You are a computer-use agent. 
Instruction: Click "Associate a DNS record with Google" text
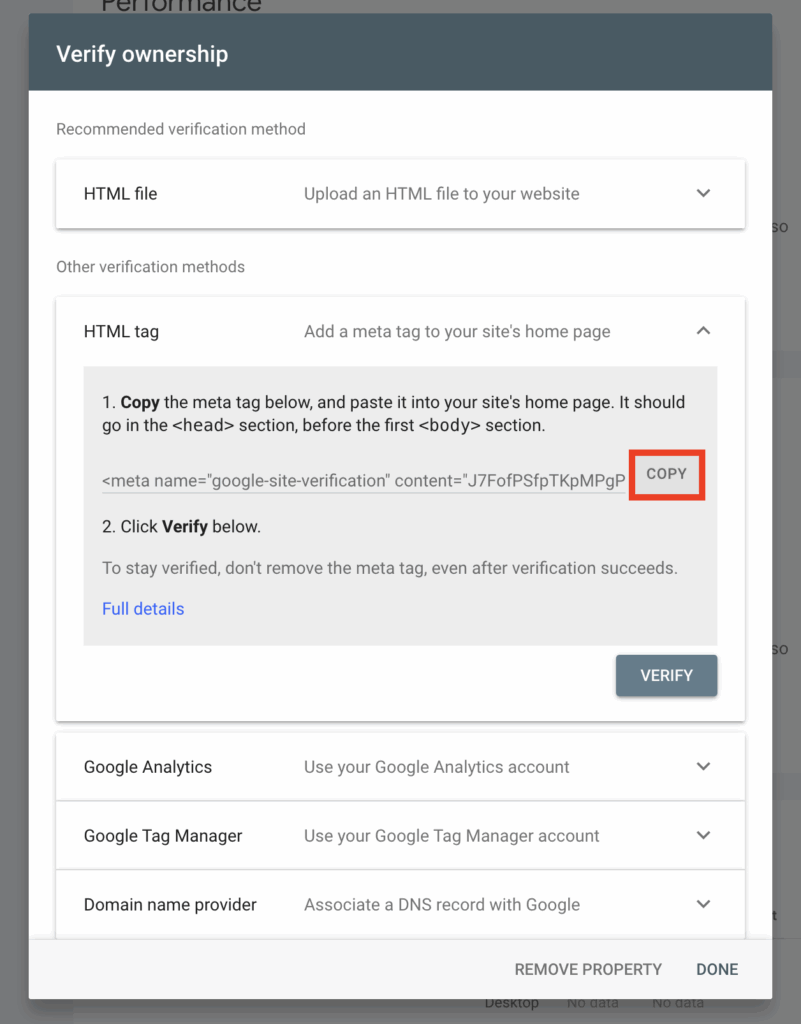441,905
